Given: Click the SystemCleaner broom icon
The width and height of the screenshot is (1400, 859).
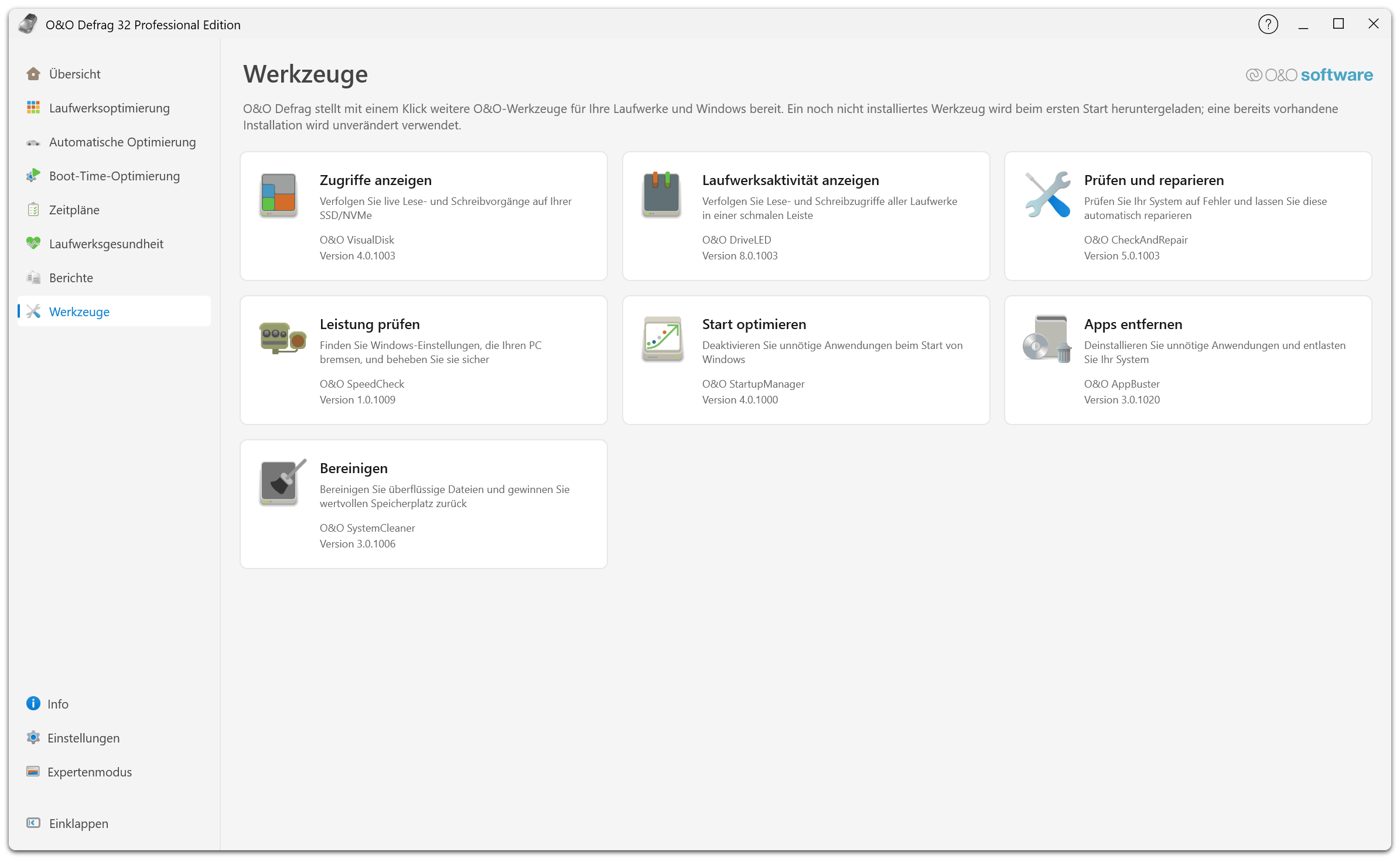Looking at the screenshot, I should click(x=283, y=482).
